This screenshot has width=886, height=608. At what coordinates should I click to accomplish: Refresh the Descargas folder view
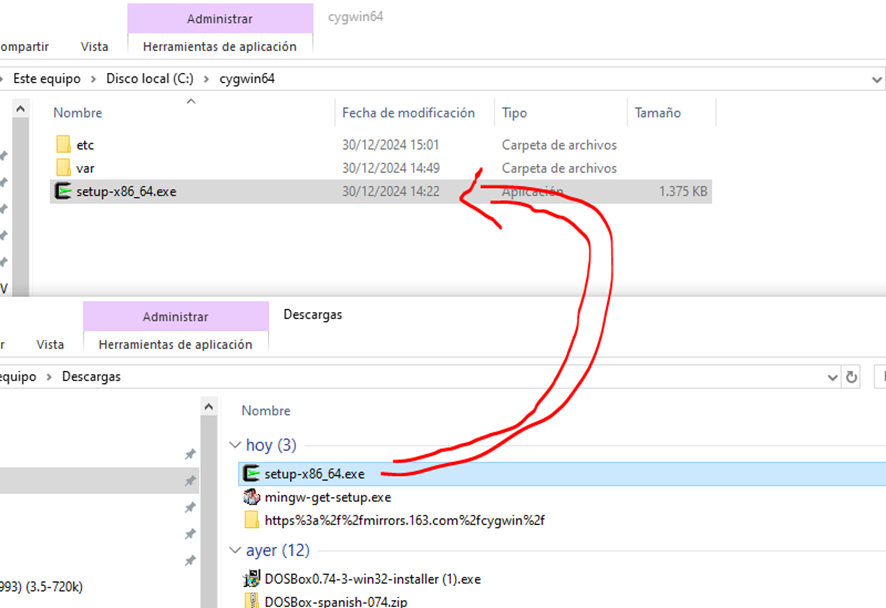[x=852, y=377]
